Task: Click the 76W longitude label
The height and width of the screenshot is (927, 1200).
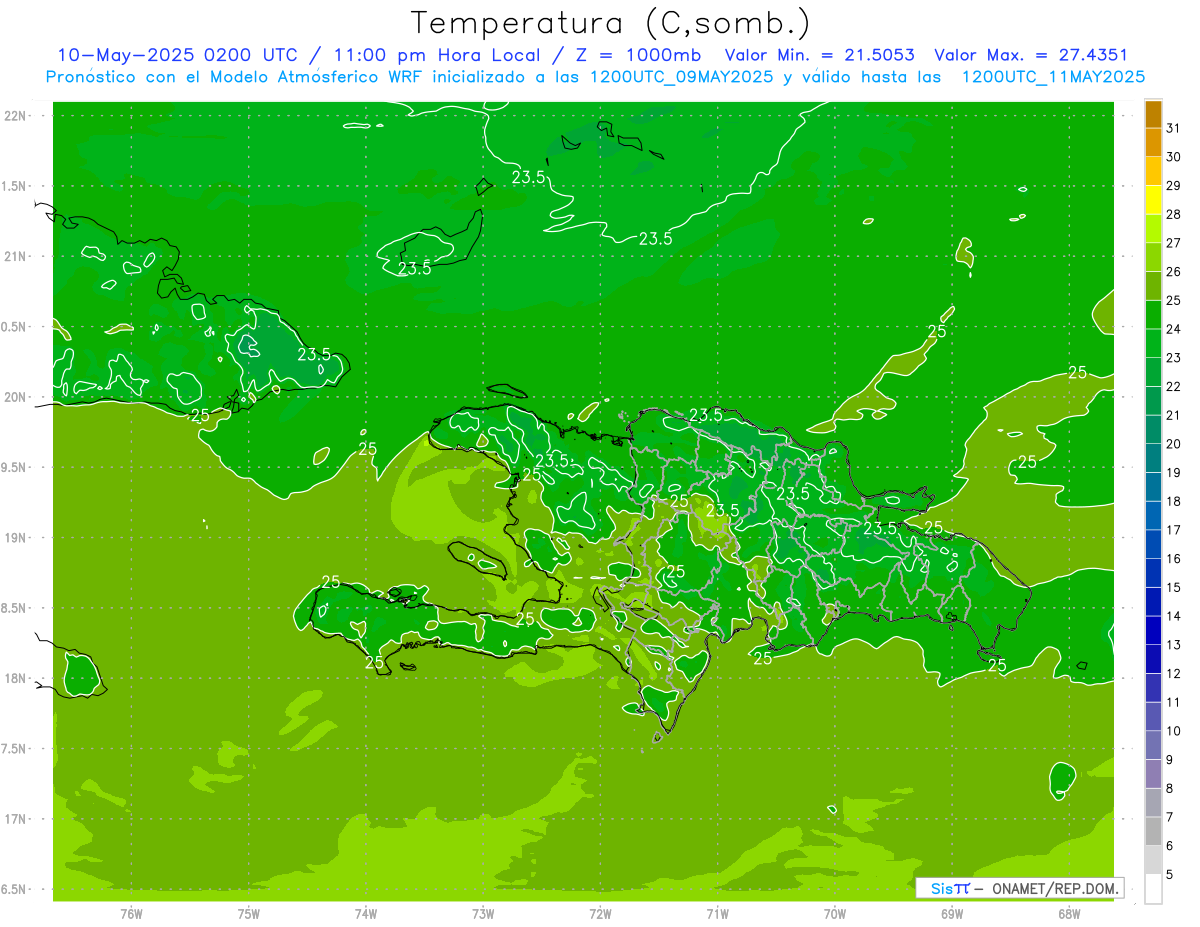Action: click(131, 914)
